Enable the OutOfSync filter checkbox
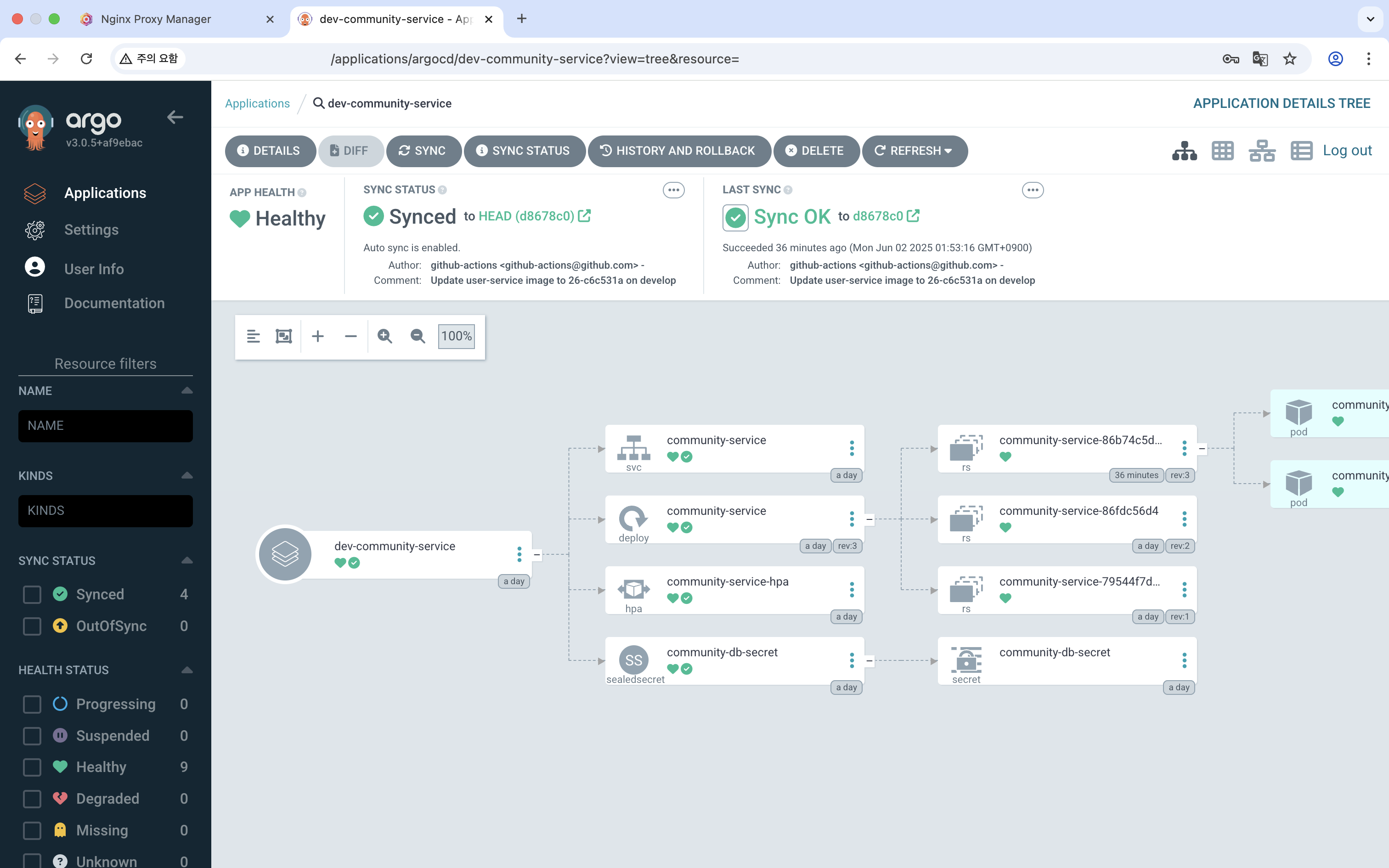The height and width of the screenshot is (868, 1389). [x=32, y=626]
